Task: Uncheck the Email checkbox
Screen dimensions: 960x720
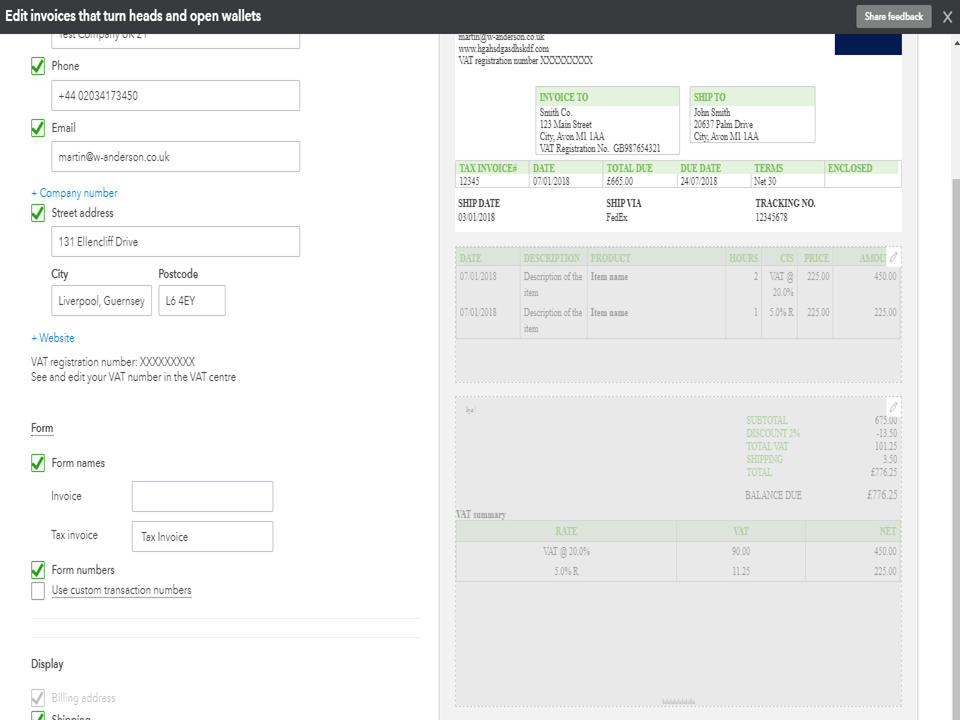Action: click(38, 128)
